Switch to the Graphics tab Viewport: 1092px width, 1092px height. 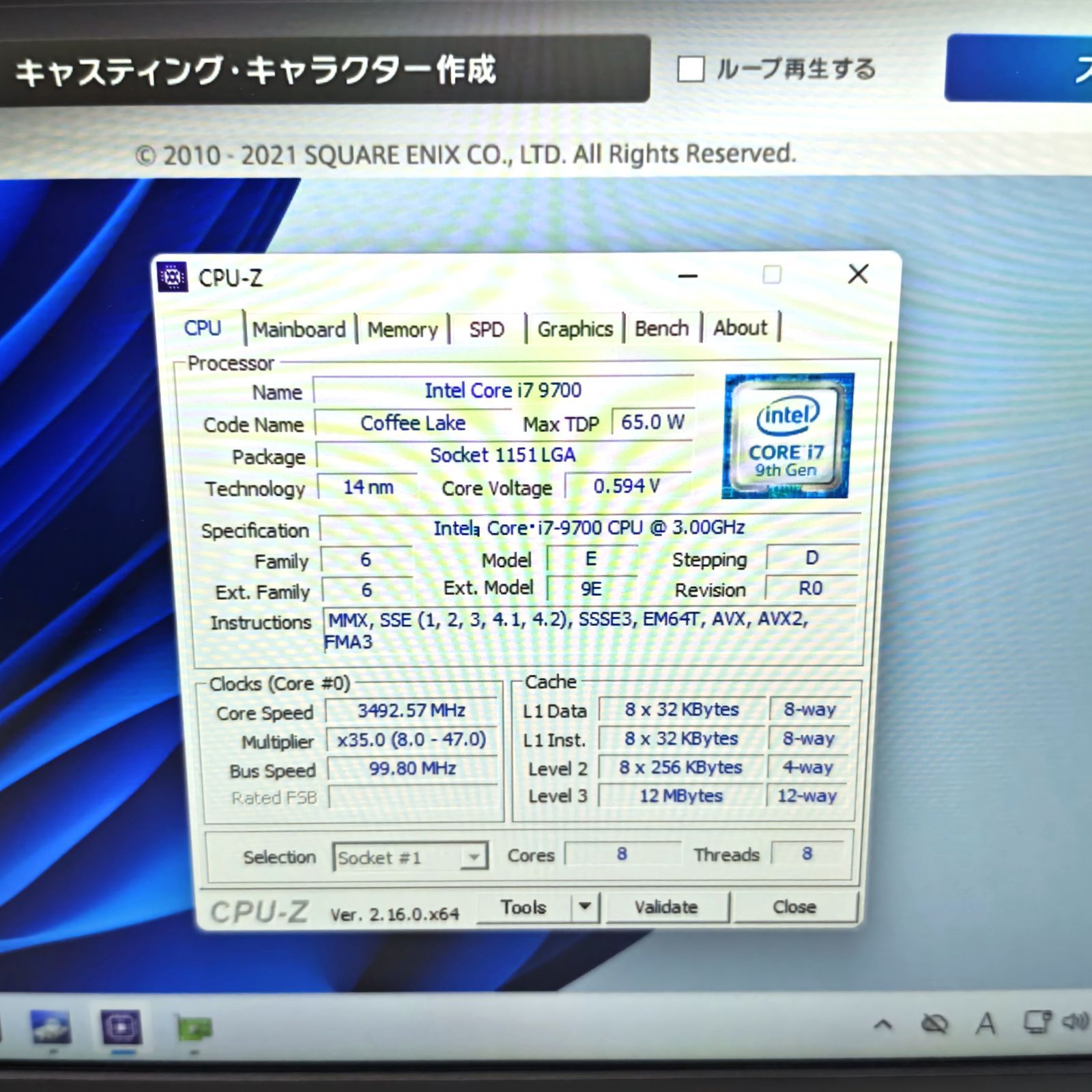point(575,329)
